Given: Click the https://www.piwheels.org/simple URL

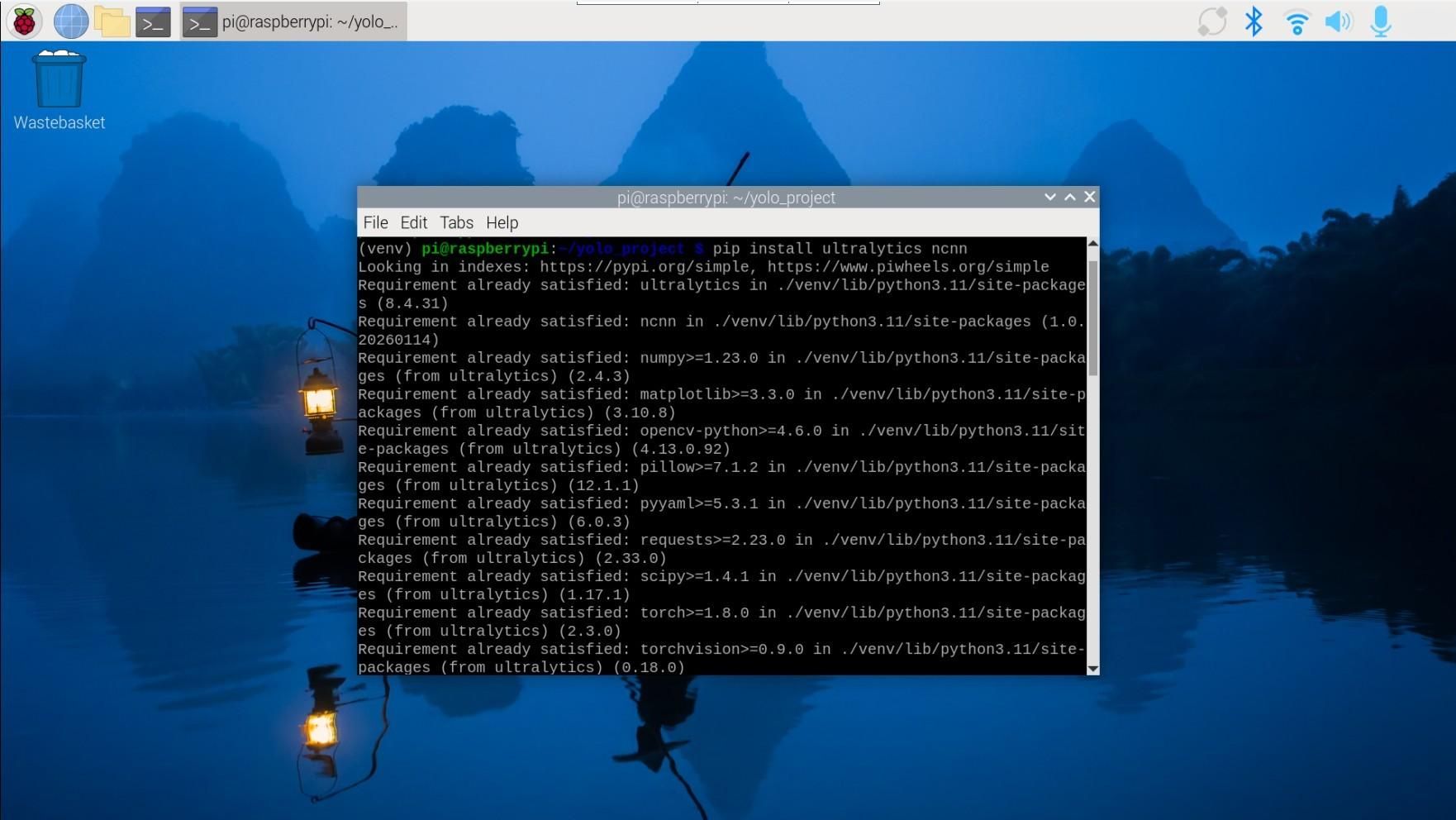Looking at the screenshot, I should 908,267.
